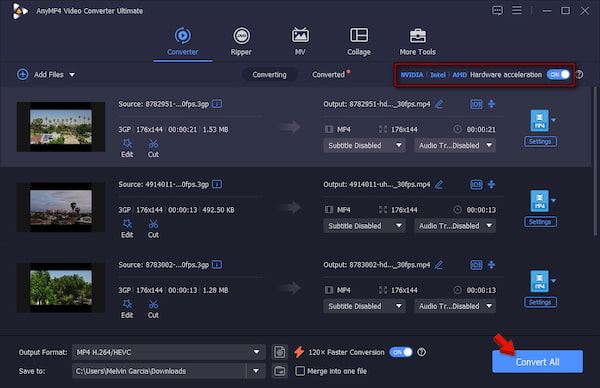Open More Tools tab
Screen dimensions: 600x388
(x=417, y=42)
